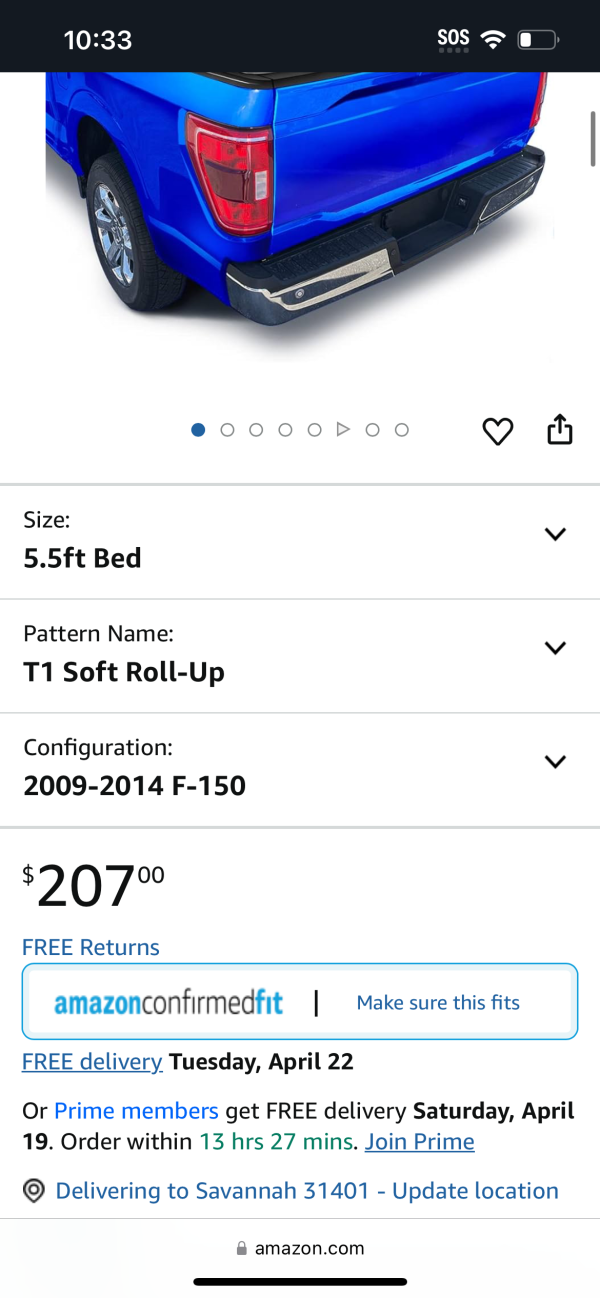Viewport: 600px width, 1298px height.
Task: Tap Make sure this fits
Action: click(438, 1002)
